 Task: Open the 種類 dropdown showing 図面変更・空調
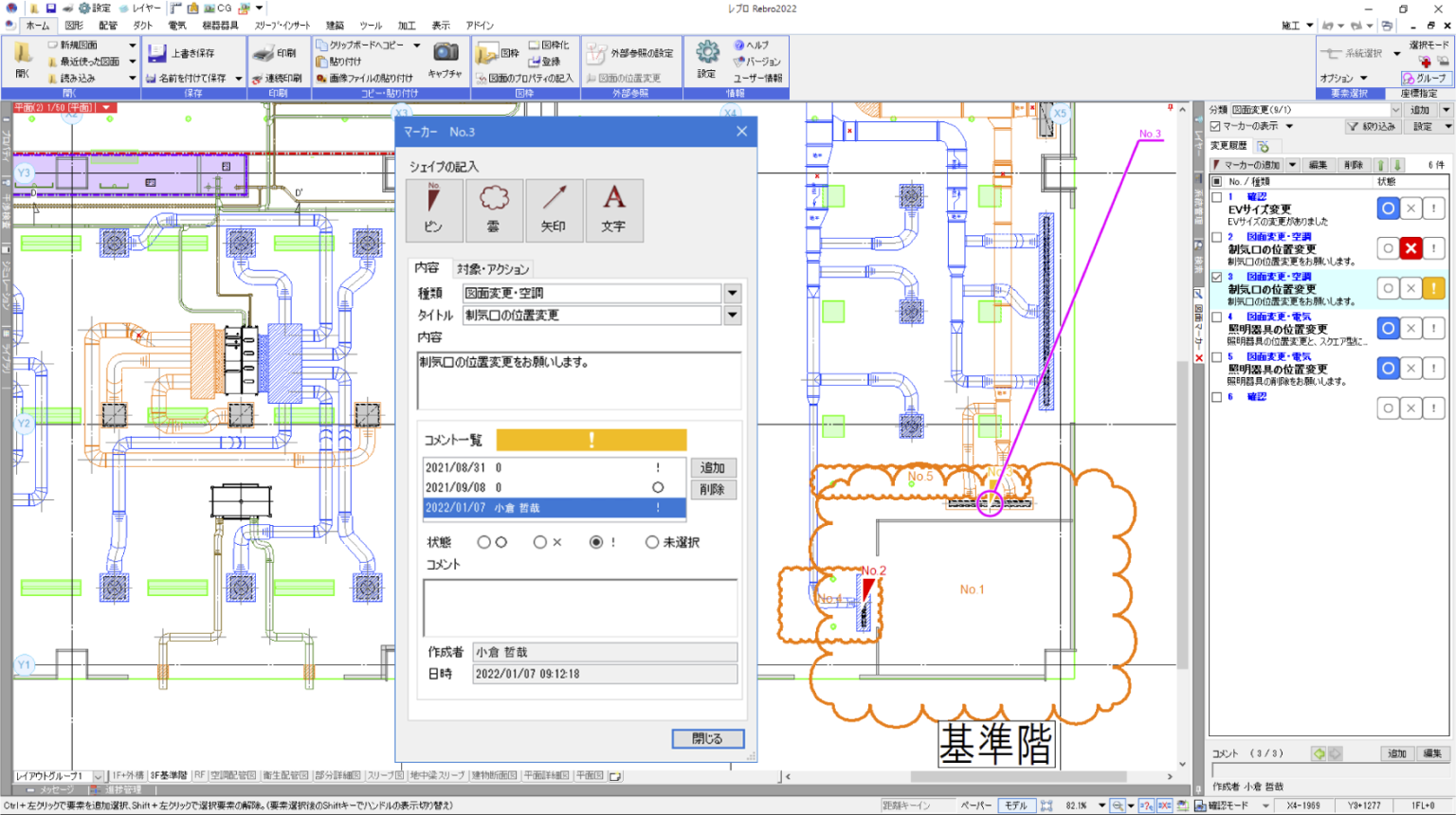732,293
